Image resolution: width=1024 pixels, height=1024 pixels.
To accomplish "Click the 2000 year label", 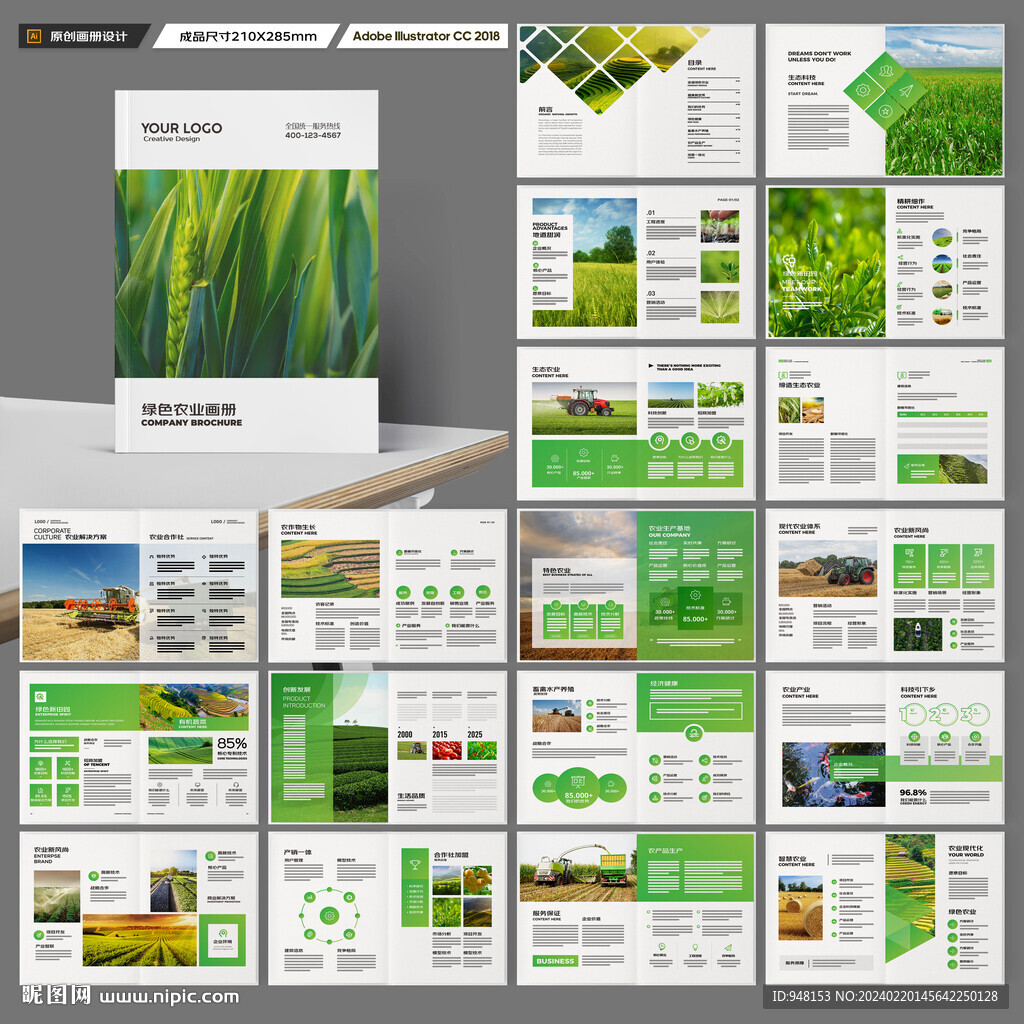I will [x=405, y=734].
